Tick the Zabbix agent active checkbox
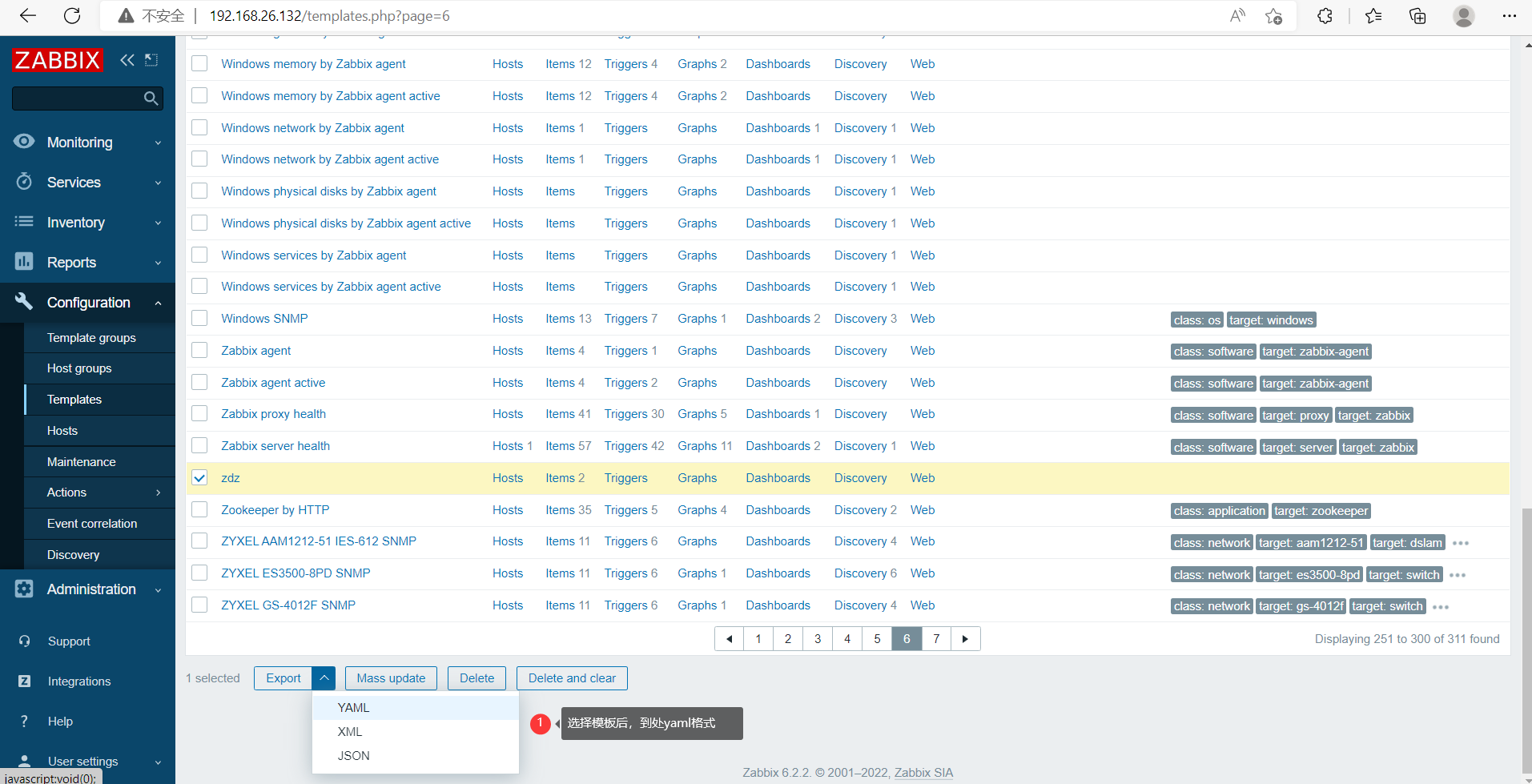1532x784 pixels. [x=199, y=382]
